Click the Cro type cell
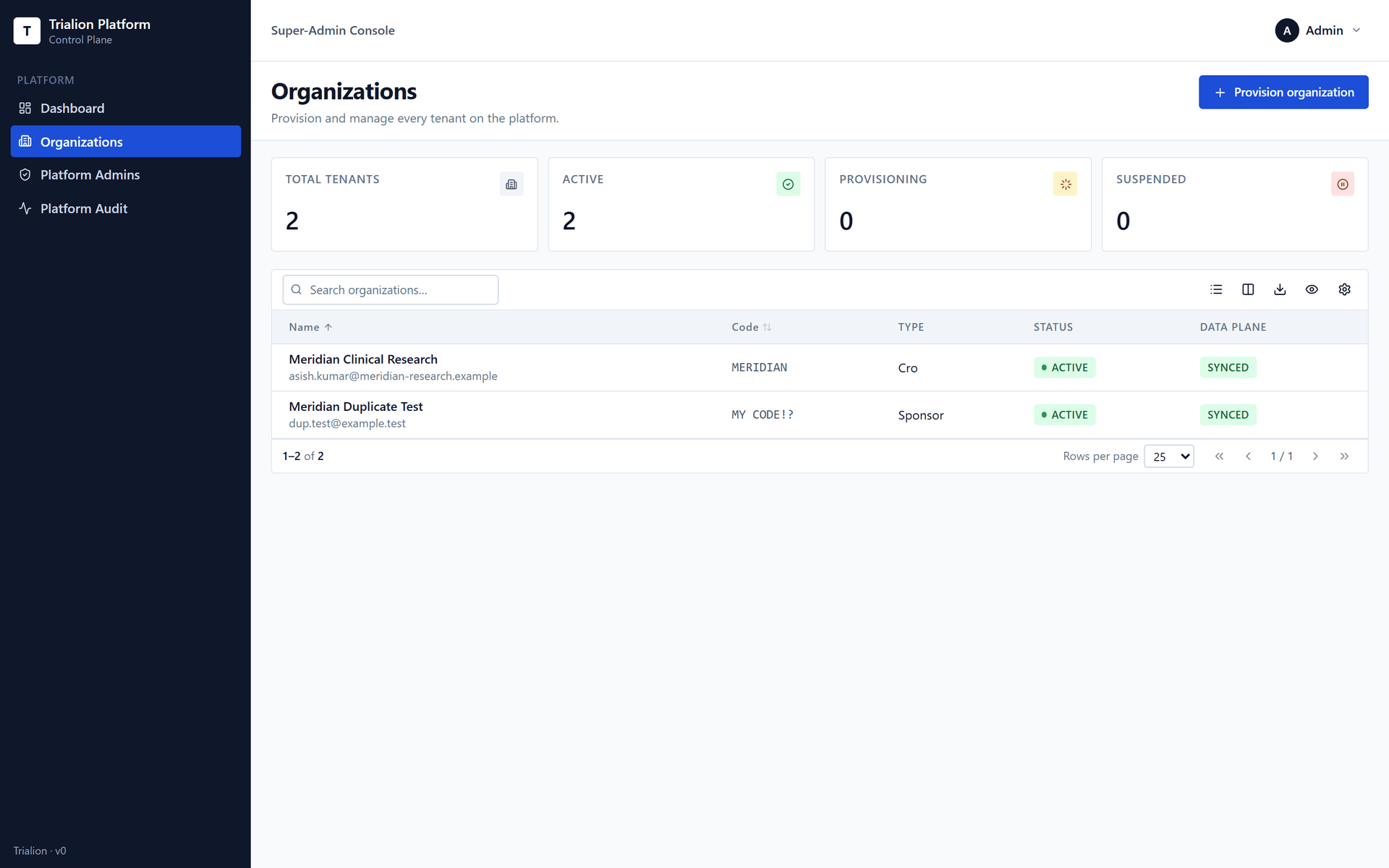This screenshot has height=868, width=1389. point(908,368)
